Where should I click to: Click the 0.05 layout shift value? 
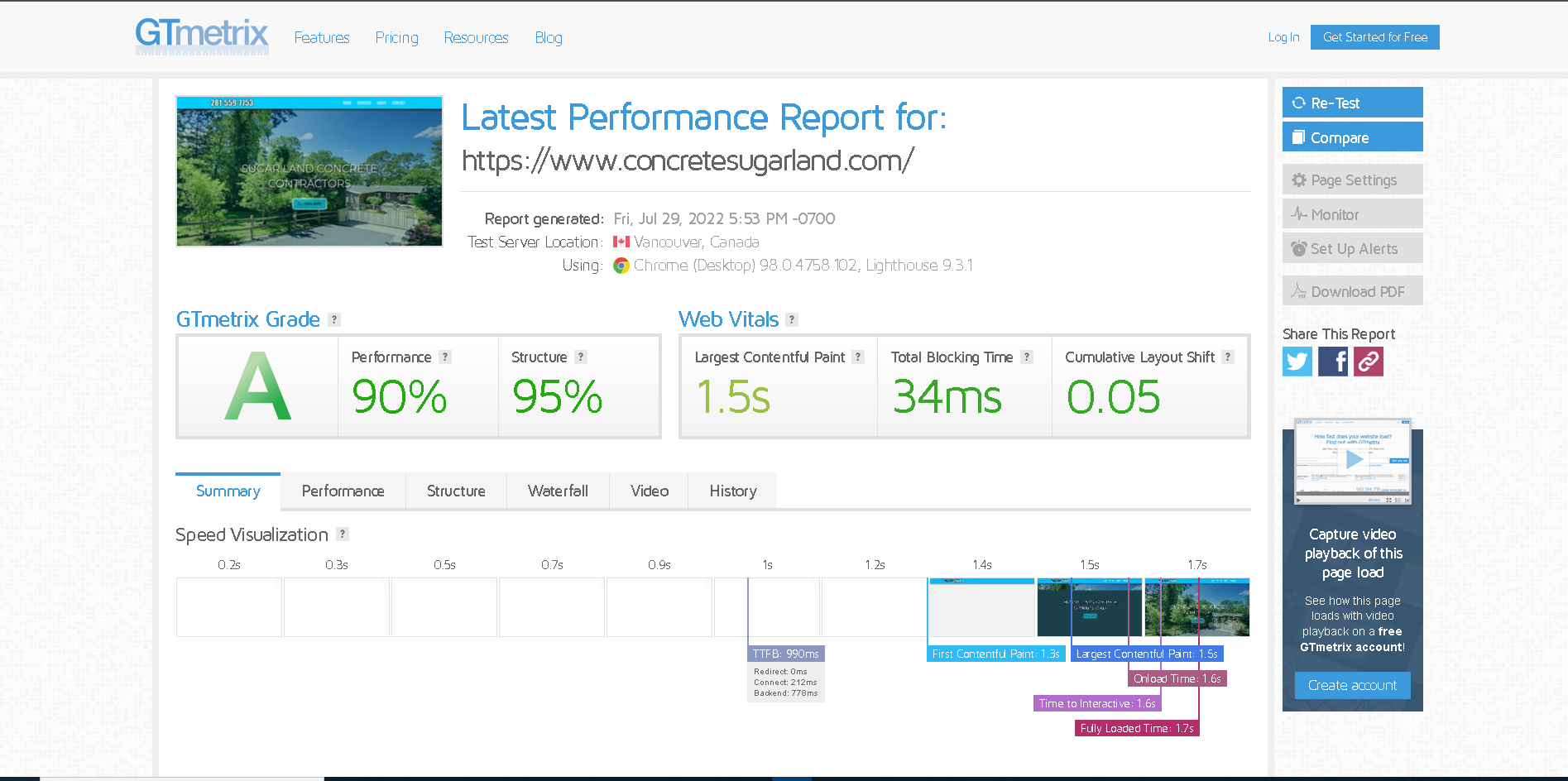(1114, 397)
